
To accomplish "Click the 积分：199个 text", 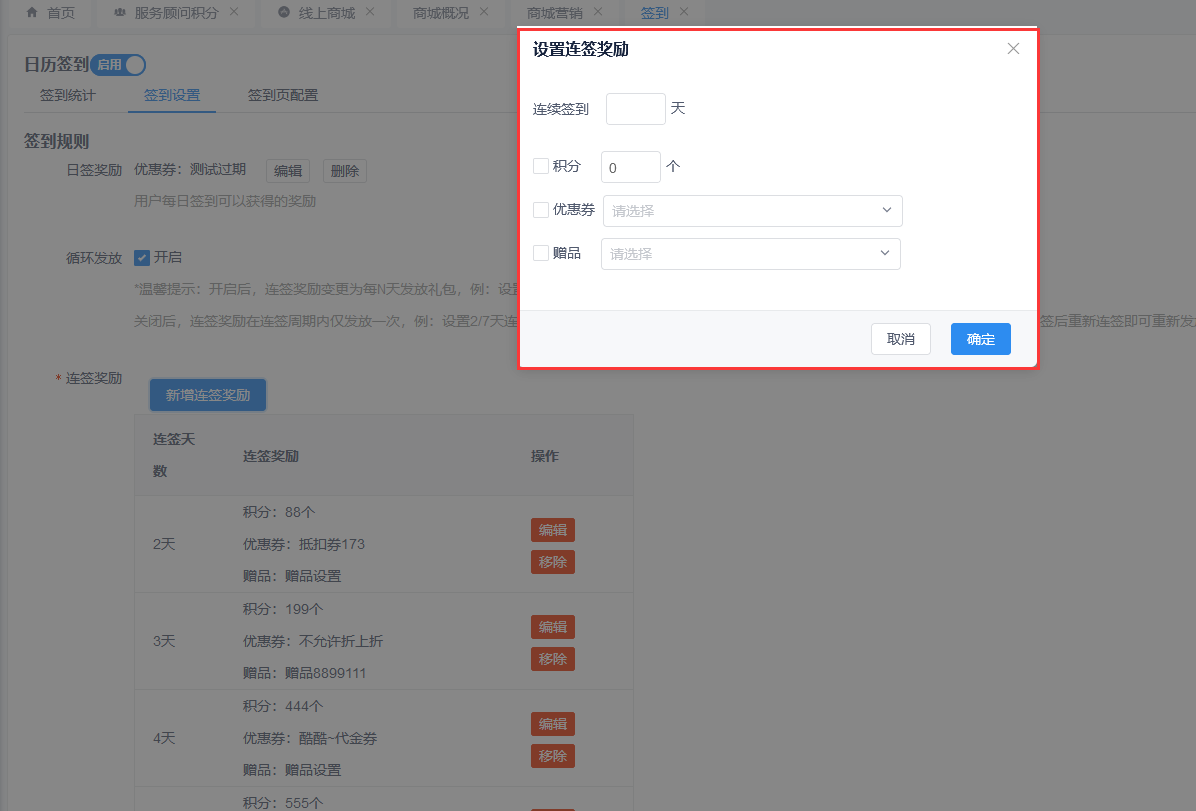I will [283, 609].
